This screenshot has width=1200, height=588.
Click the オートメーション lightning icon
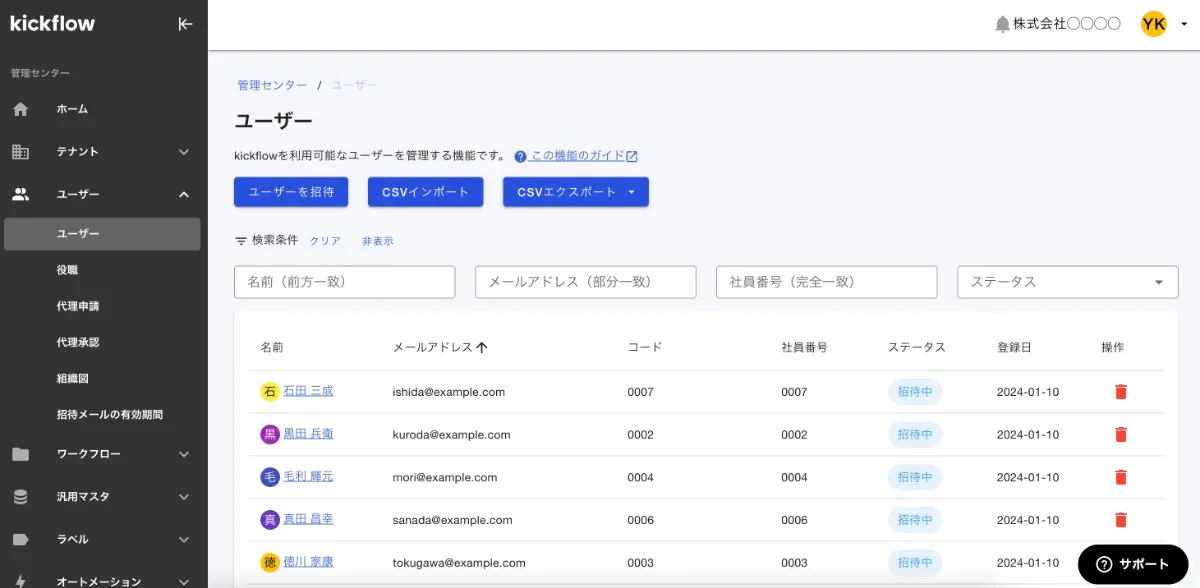pyautogui.click(x=20, y=580)
